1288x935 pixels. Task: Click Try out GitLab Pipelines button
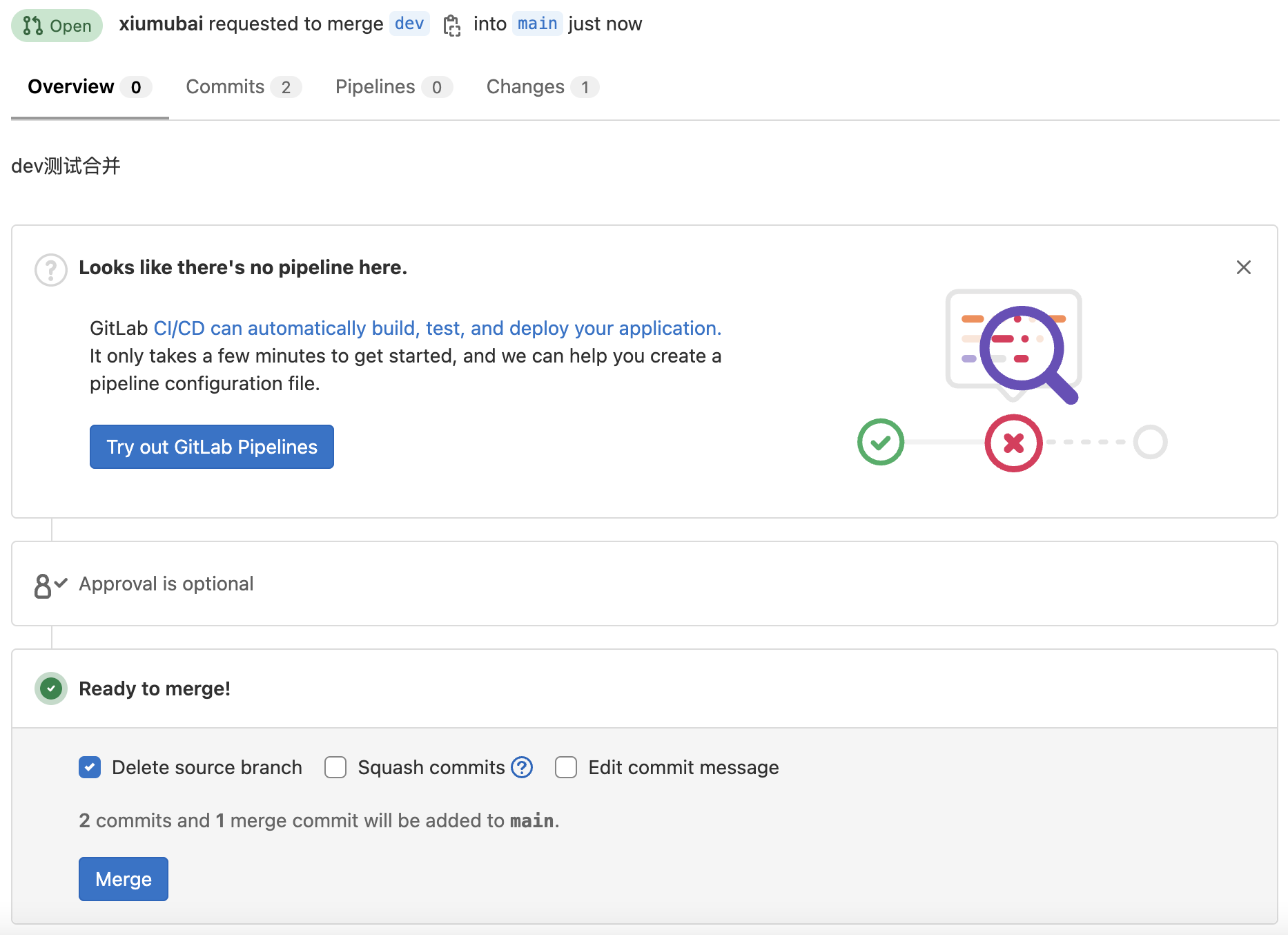[212, 447]
